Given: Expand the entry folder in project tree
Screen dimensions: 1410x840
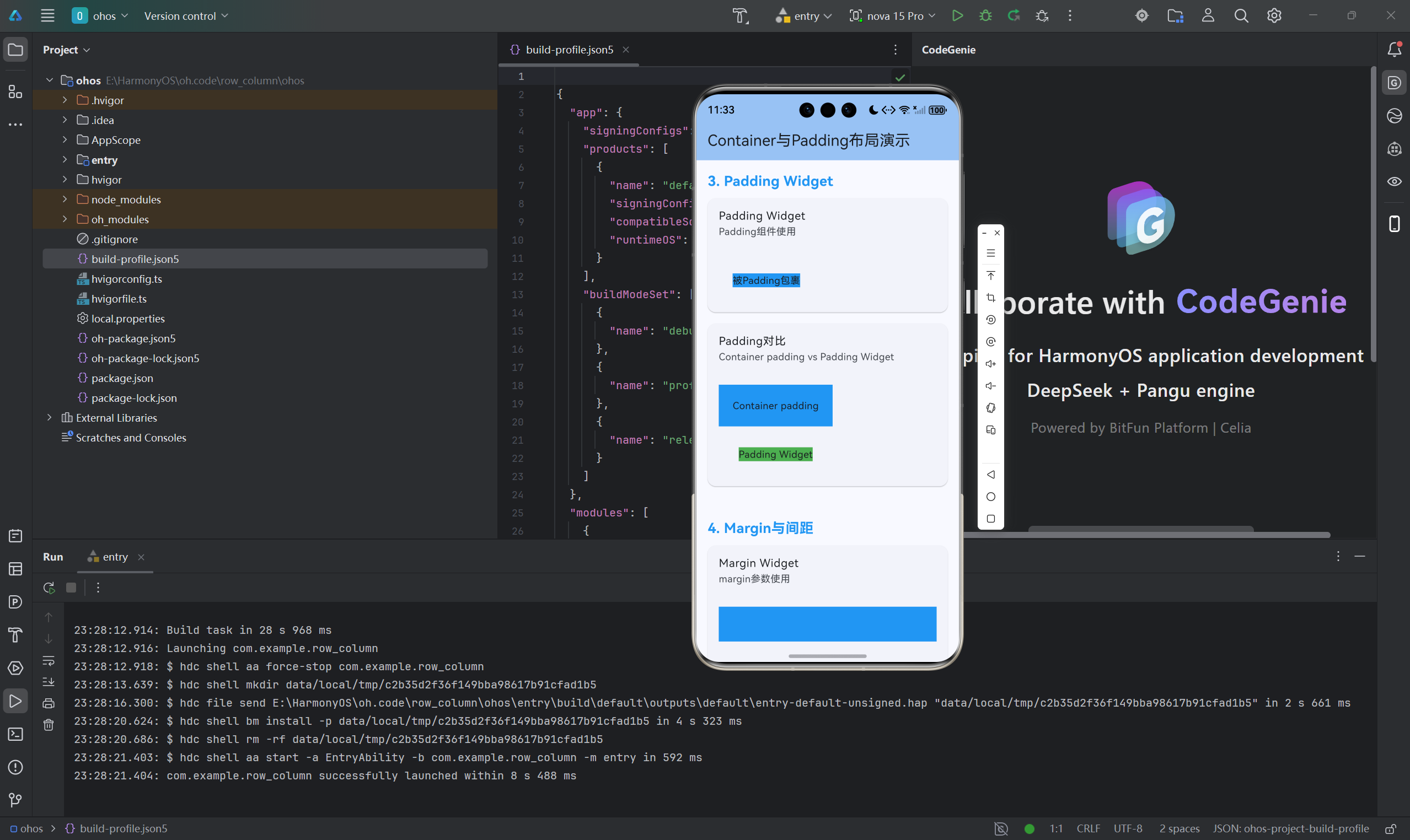Looking at the screenshot, I should tap(65, 160).
